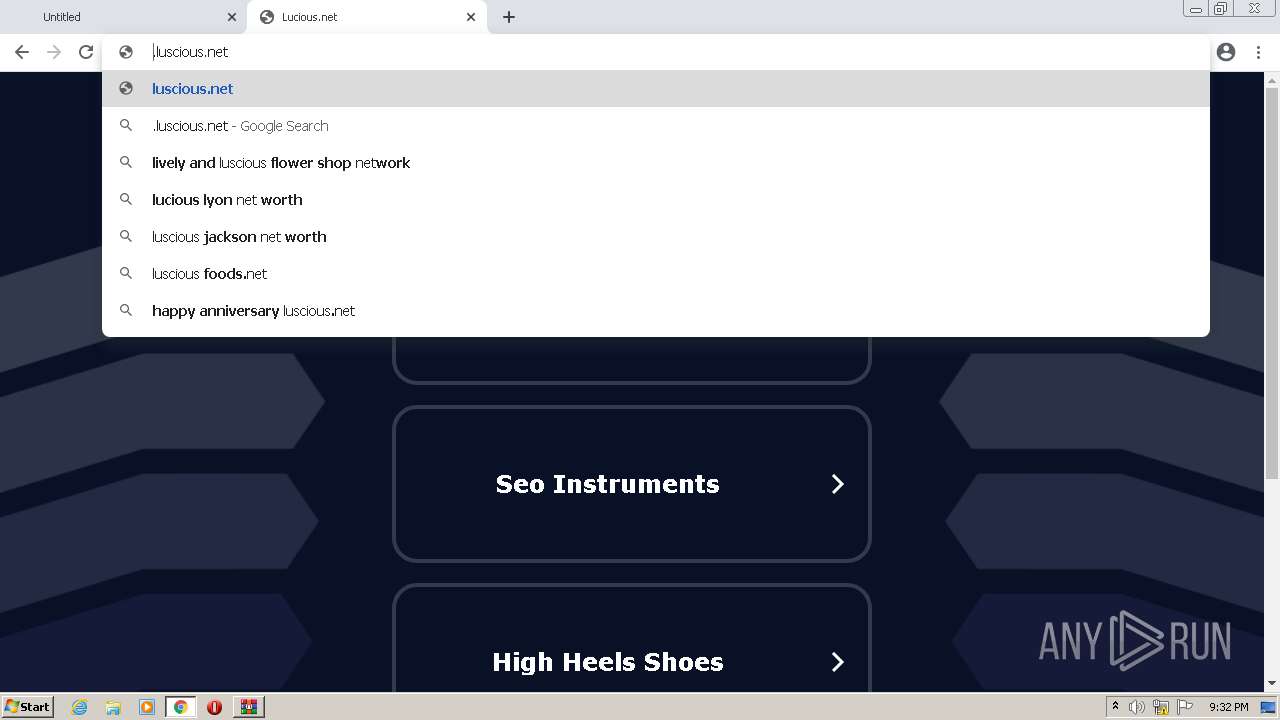This screenshot has height=720, width=1280.
Task: Open the Chrome three-dot menu
Action: (1258, 52)
